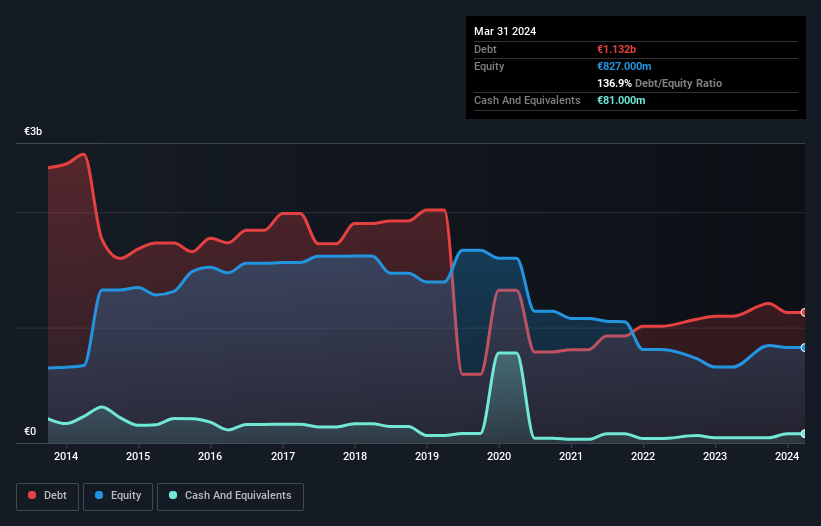Click the red Debt endpoint marker
Image resolution: width=821 pixels, height=526 pixels.
click(x=804, y=312)
